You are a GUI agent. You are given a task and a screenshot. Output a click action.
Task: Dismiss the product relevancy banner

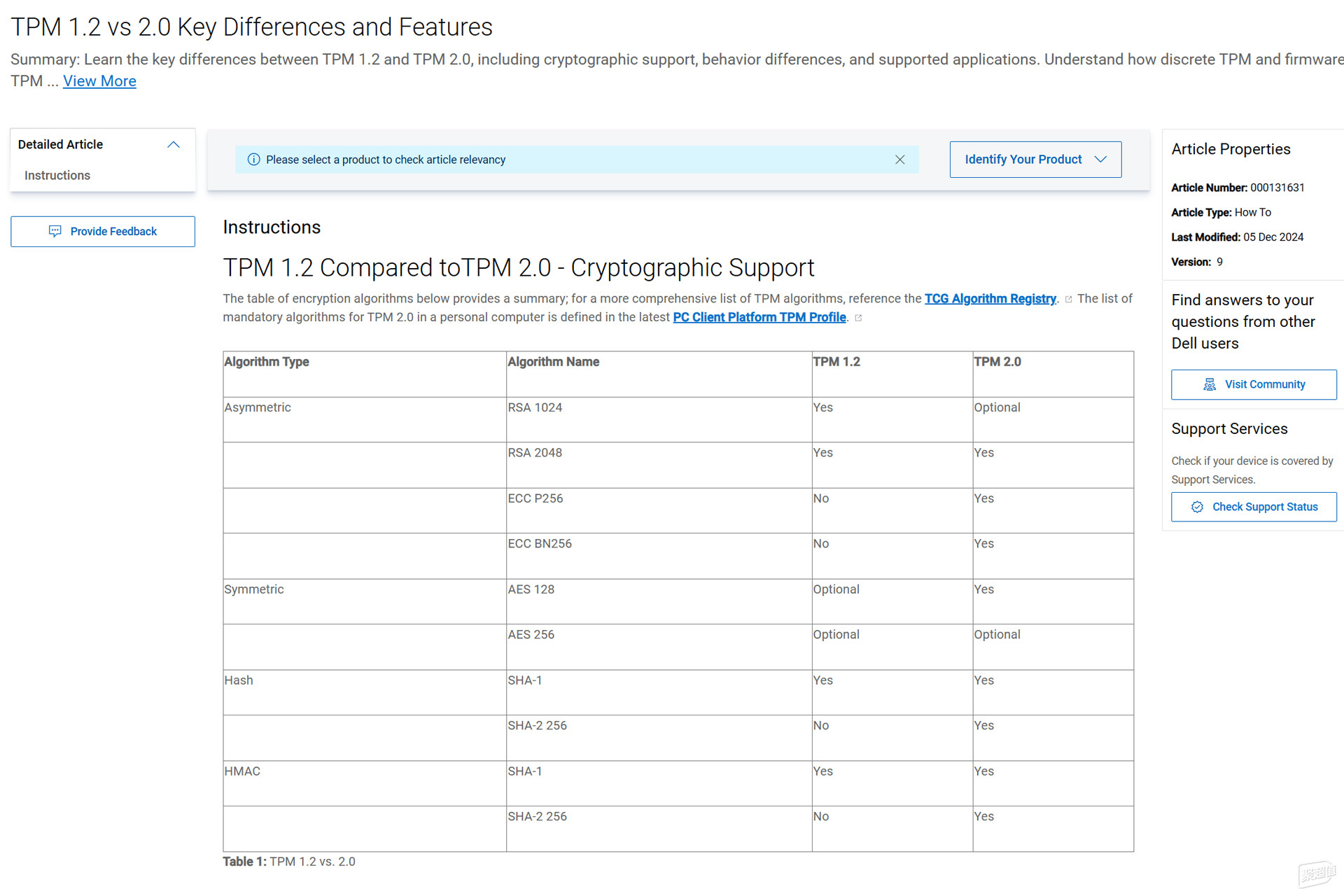click(x=900, y=160)
